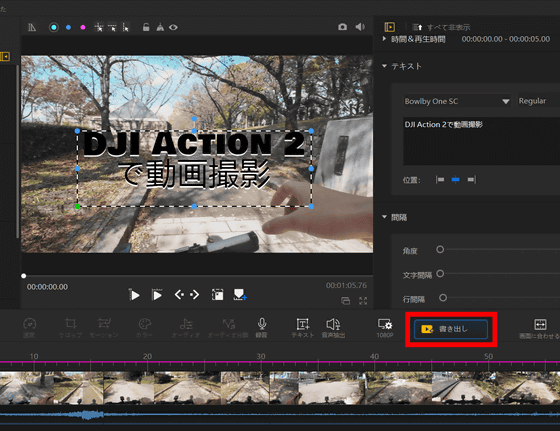Click the 行間隔 slider handle

[443, 297]
